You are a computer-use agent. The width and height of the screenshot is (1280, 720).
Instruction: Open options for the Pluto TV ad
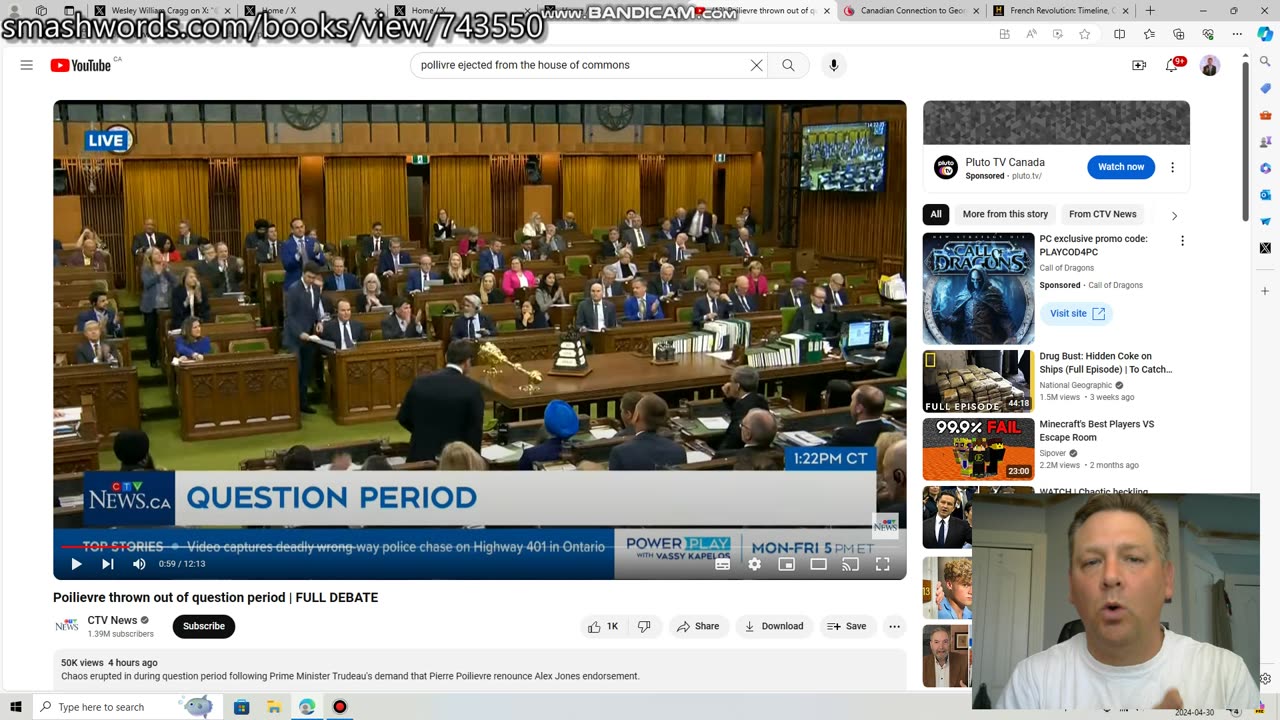(1172, 167)
